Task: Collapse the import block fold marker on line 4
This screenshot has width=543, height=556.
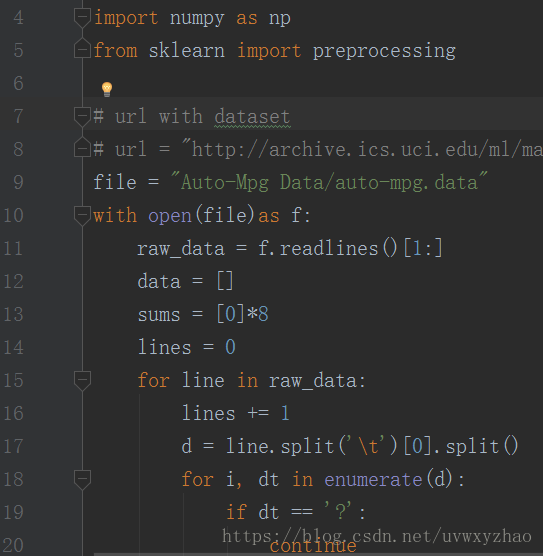Action: (82, 18)
